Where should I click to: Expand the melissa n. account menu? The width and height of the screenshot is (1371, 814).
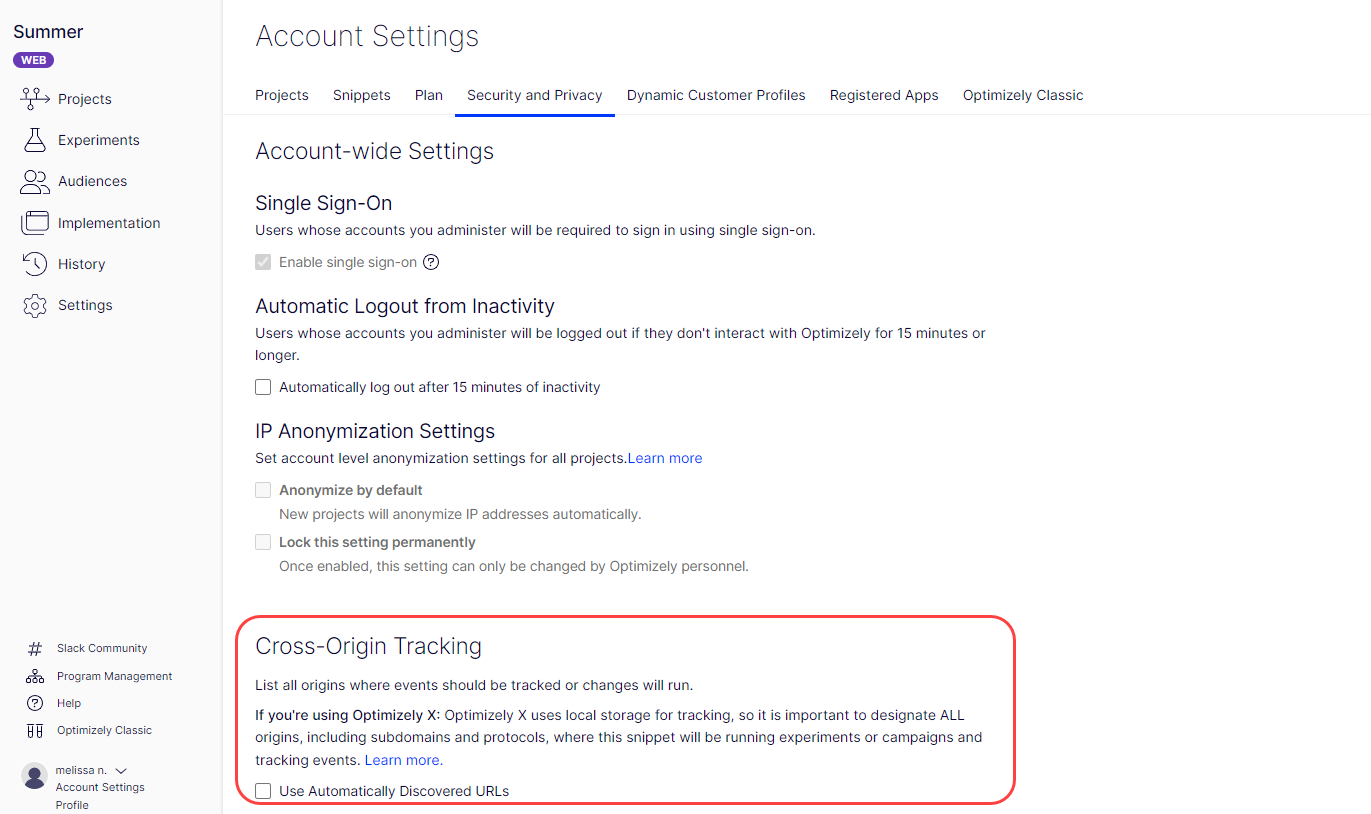121,769
